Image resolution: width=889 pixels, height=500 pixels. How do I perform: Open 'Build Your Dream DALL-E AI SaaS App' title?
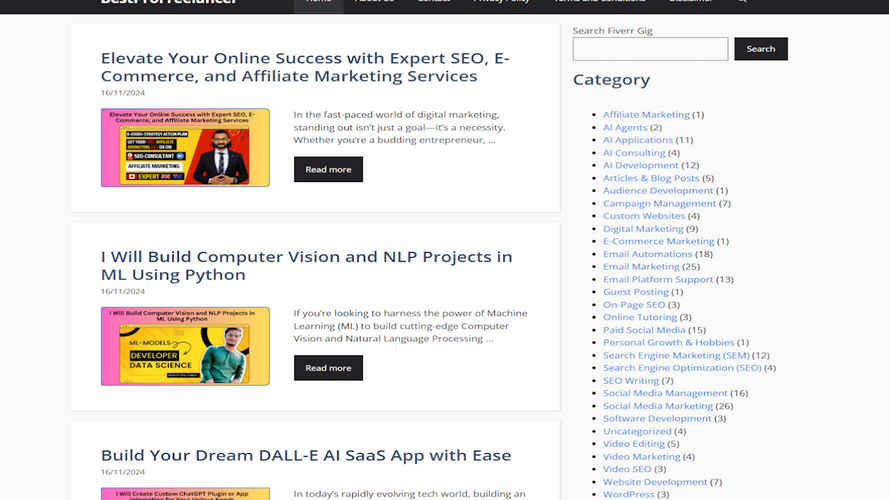pyautogui.click(x=306, y=455)
